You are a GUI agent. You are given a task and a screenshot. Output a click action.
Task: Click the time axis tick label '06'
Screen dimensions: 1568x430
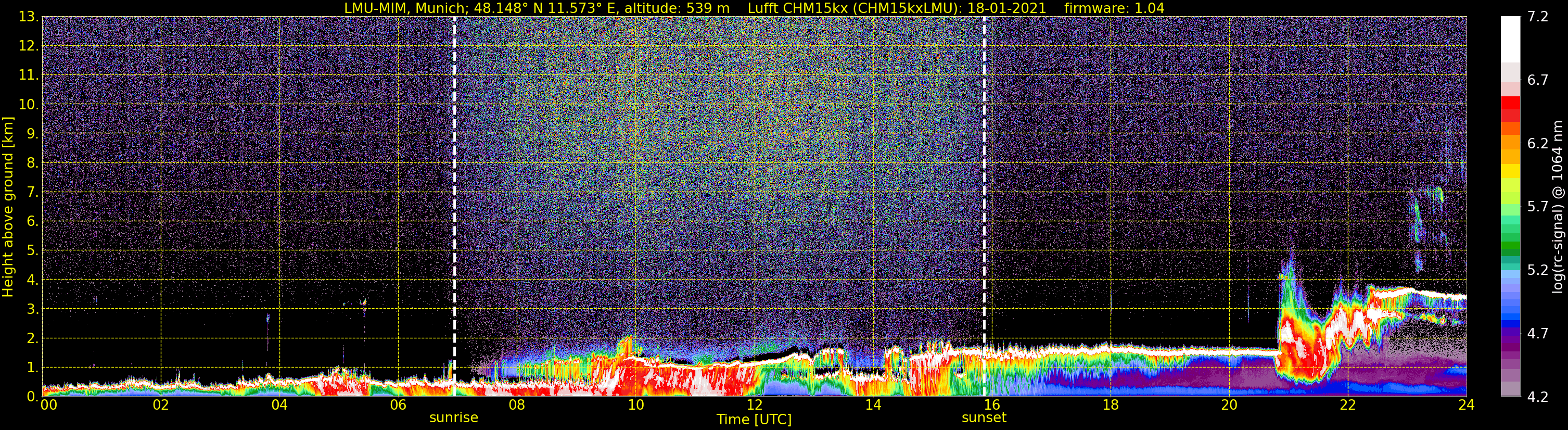[x=398, y=406]
